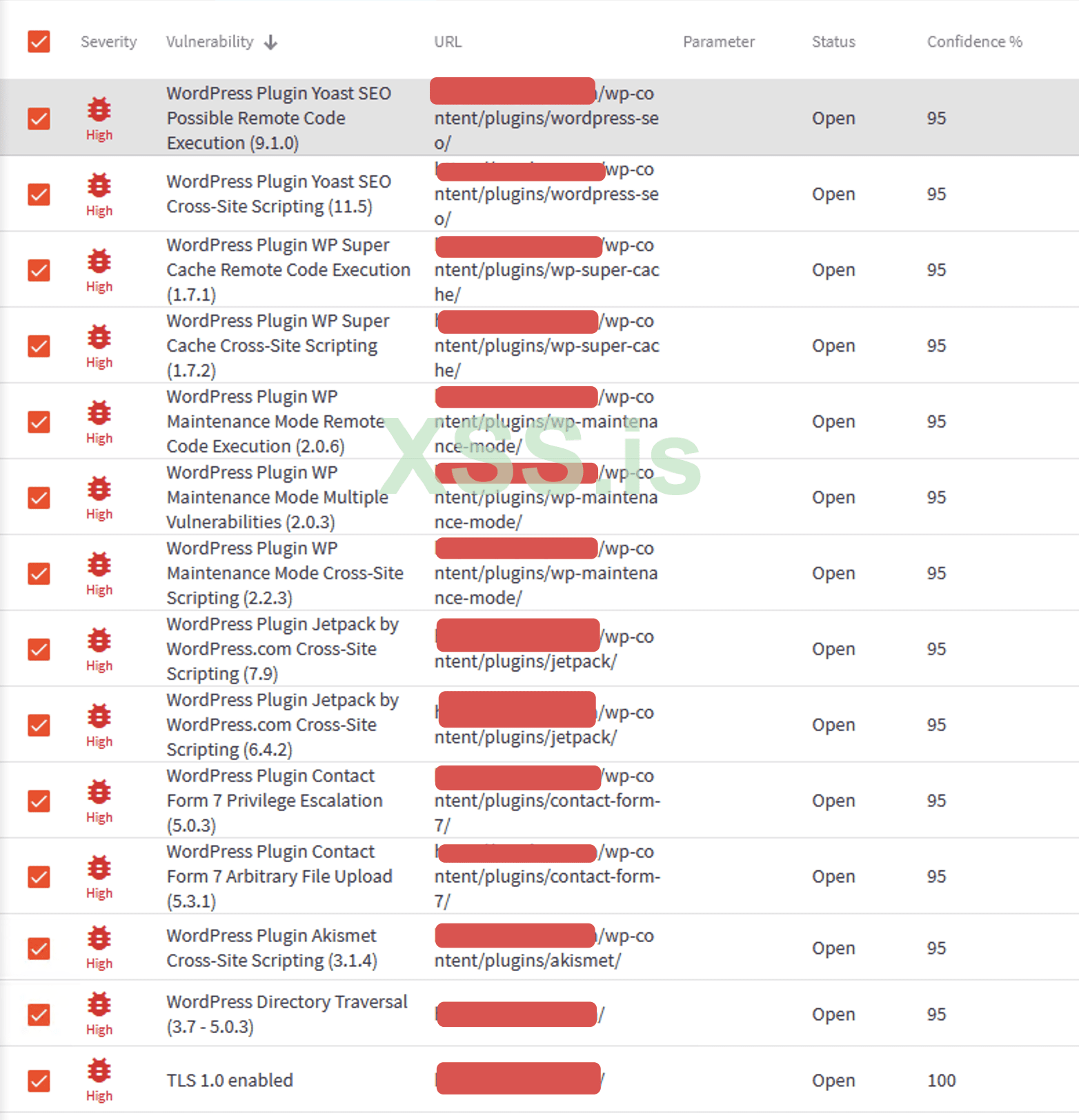Toggle checkbox for Maintenance Mode Remote Code Execution
Screen dimensions: 1079x1120
click(39, 421)
